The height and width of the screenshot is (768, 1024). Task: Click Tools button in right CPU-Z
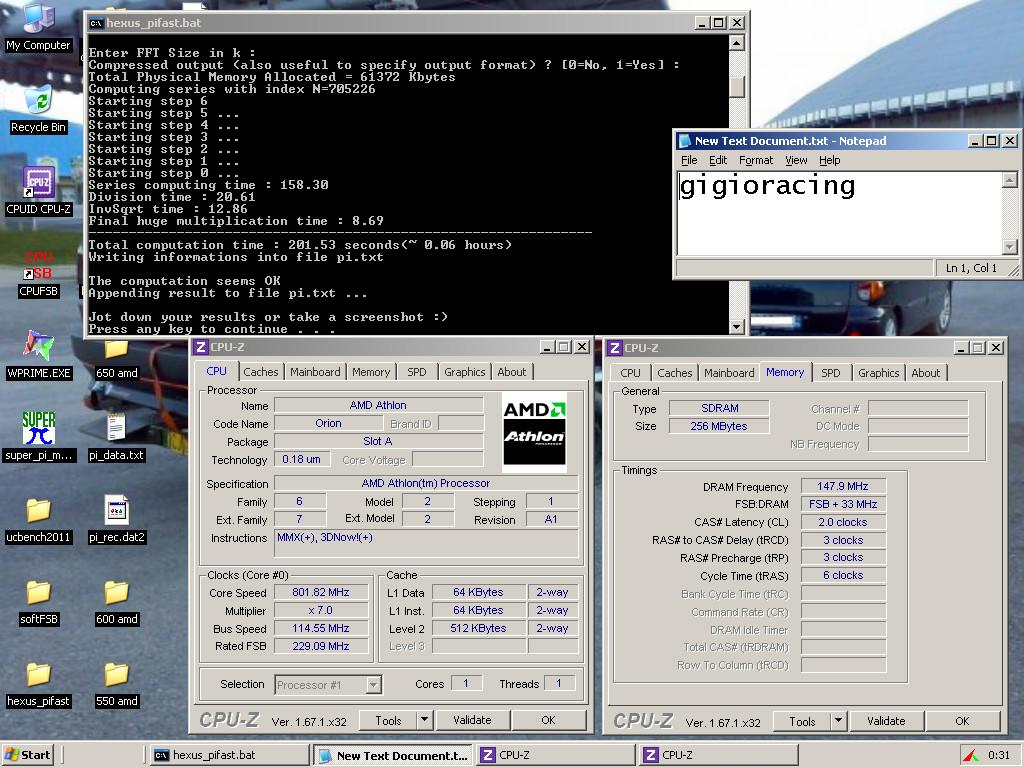(802, 721)
